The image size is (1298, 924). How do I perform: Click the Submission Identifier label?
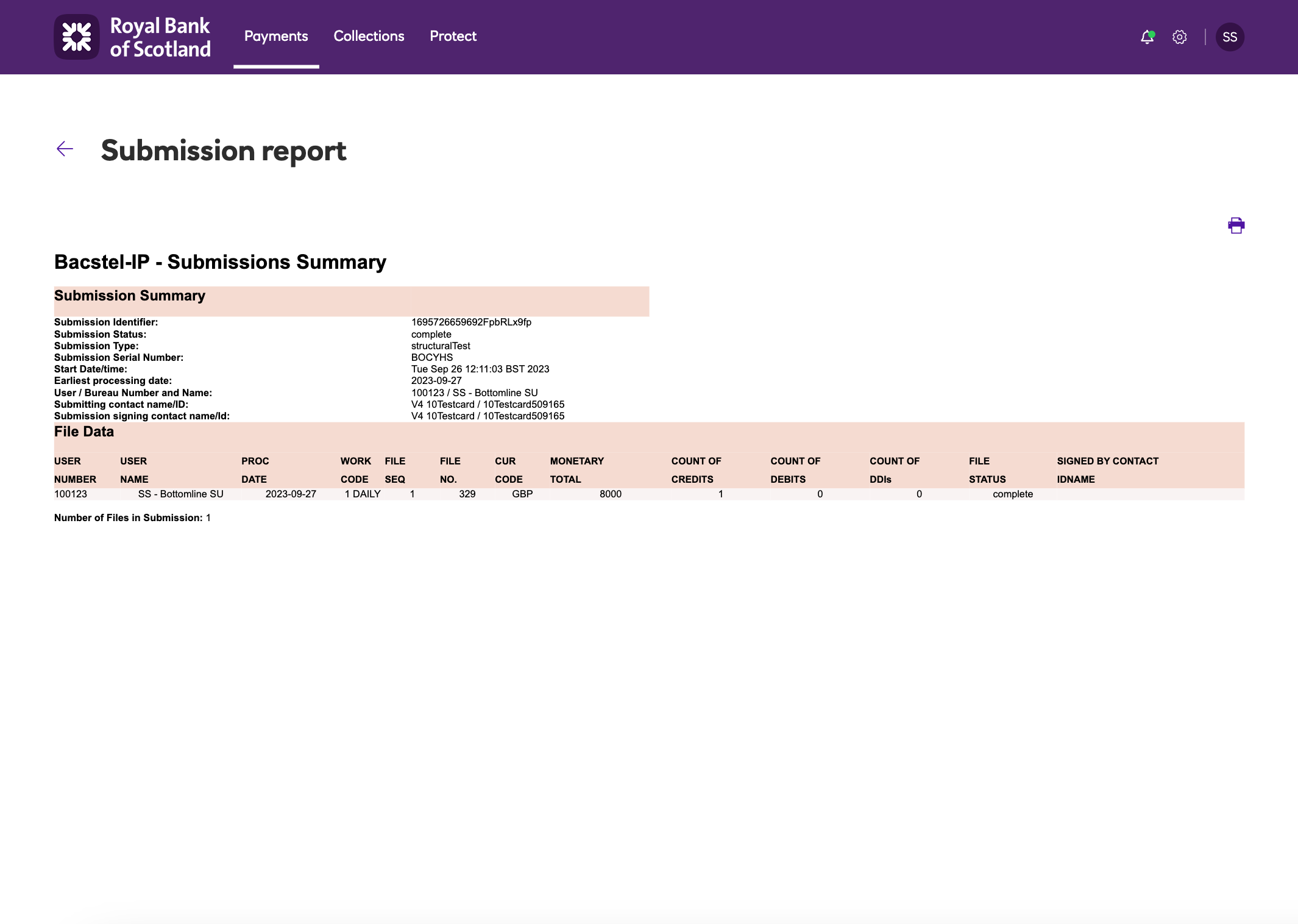(106, 322)
